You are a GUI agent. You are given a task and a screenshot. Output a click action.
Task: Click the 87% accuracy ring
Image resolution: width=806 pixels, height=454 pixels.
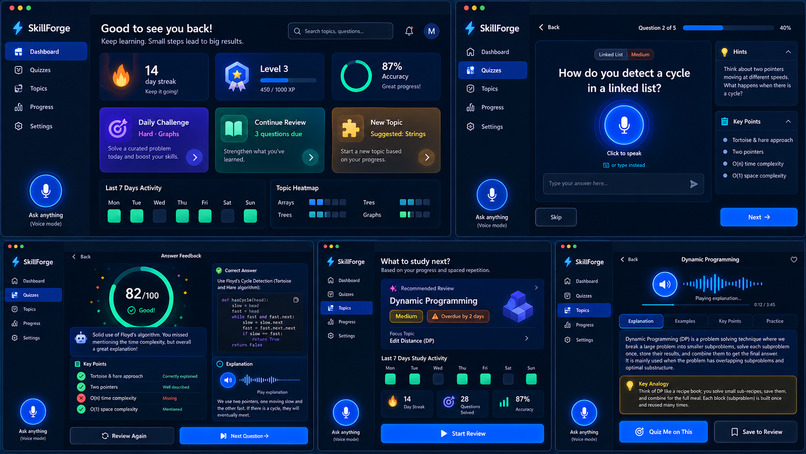(x=356, y=76)
